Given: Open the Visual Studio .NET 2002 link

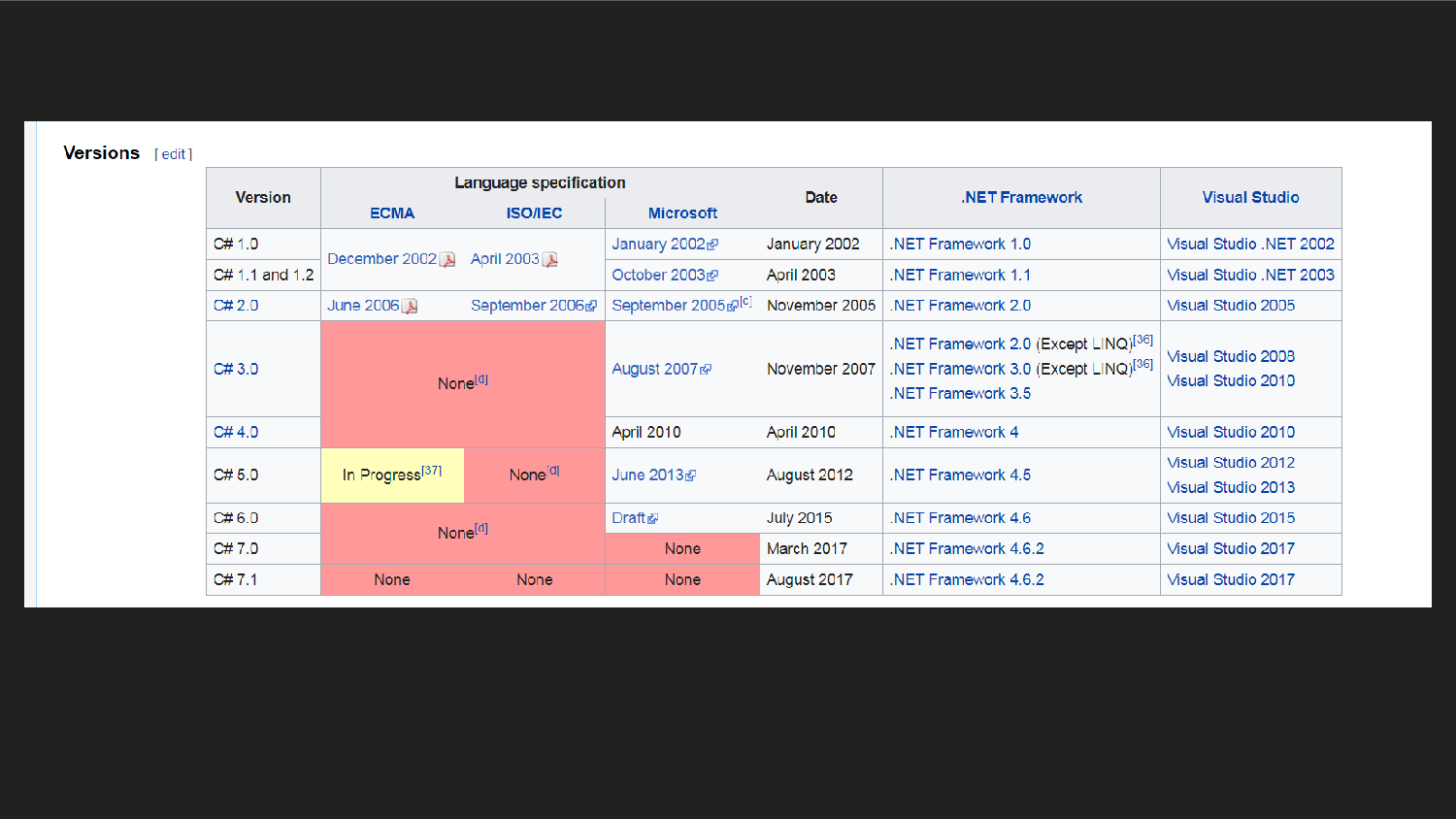Looking at the screenshot, I should pyautogui.click(x=1250, y=245).
